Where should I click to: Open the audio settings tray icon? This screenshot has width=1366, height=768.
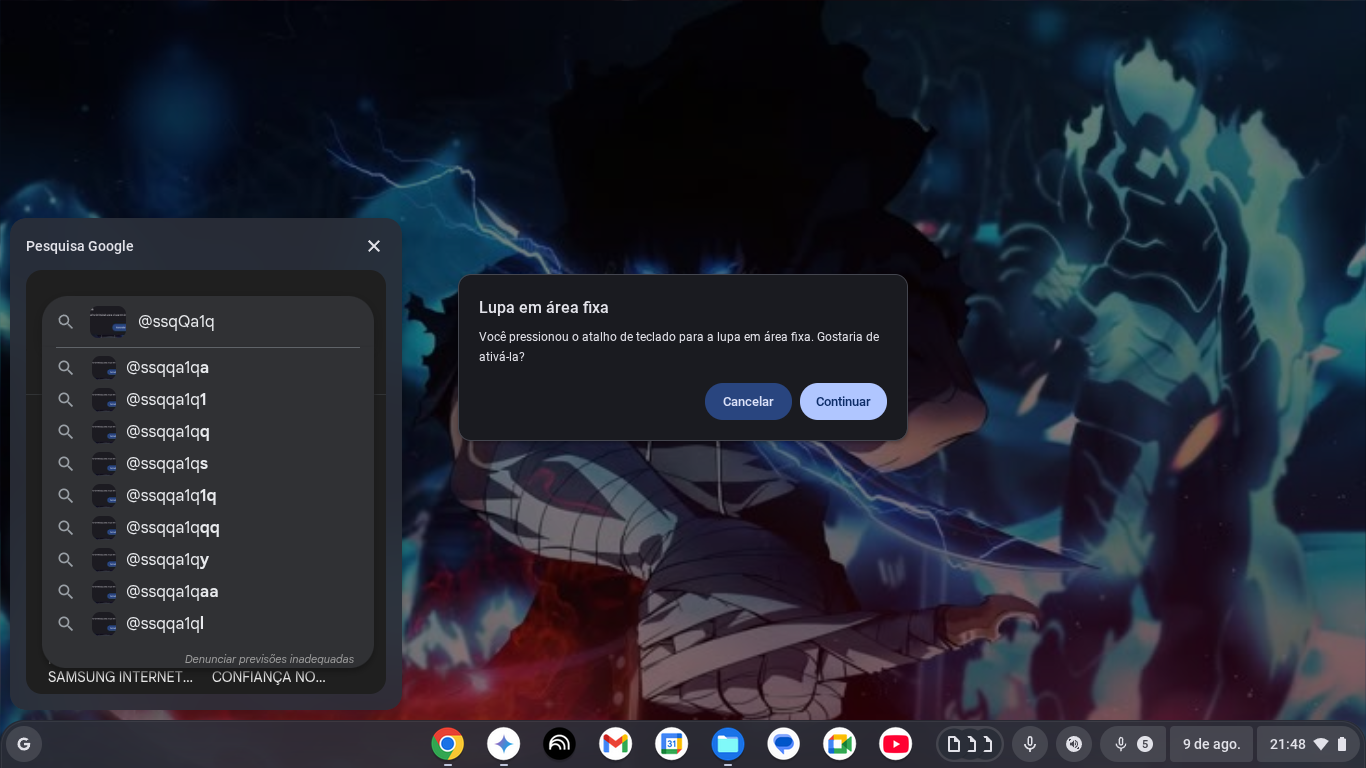click(1074, 744)
